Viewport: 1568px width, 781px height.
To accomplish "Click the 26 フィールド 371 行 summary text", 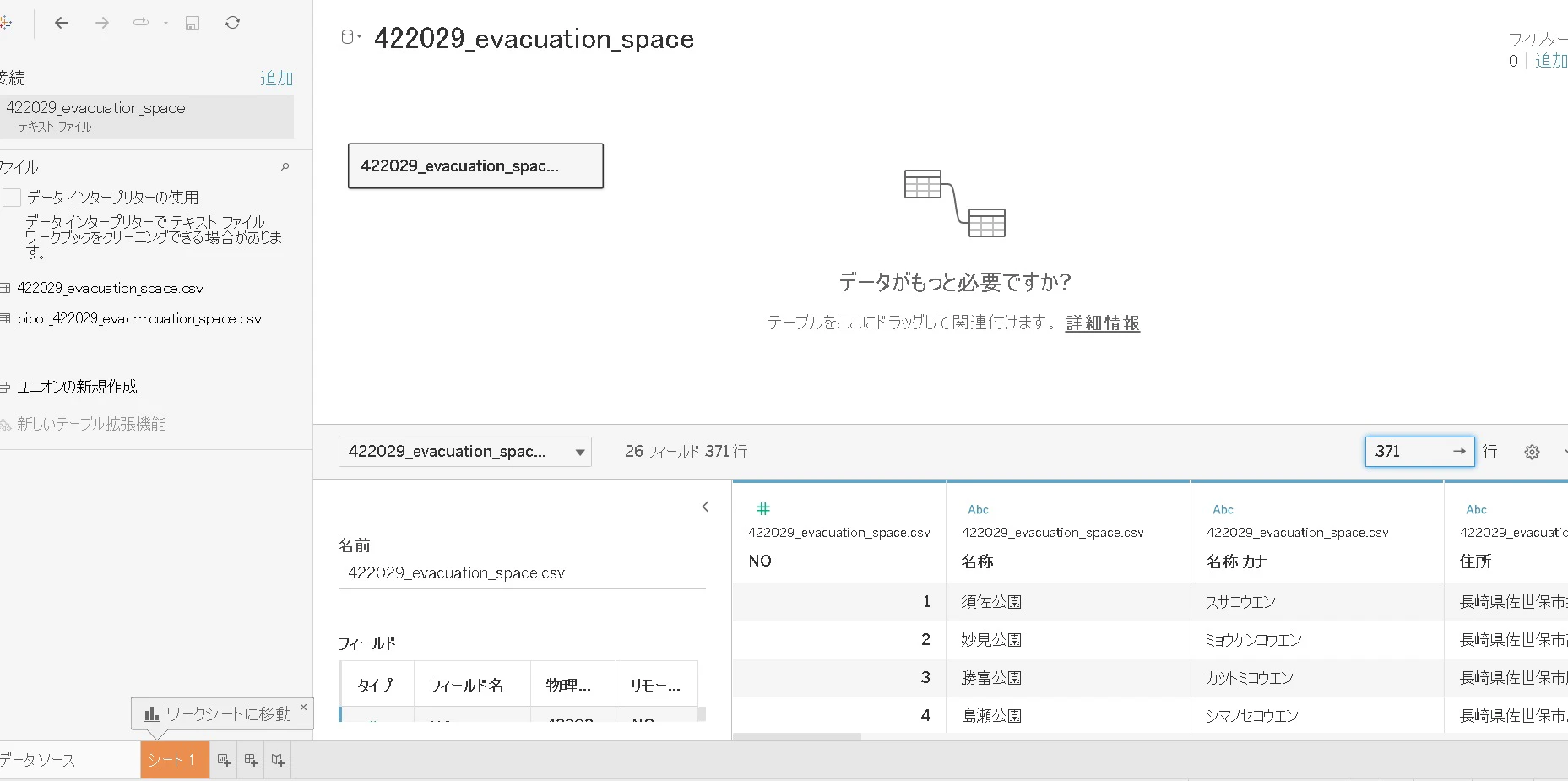I will tap(686, 452).
